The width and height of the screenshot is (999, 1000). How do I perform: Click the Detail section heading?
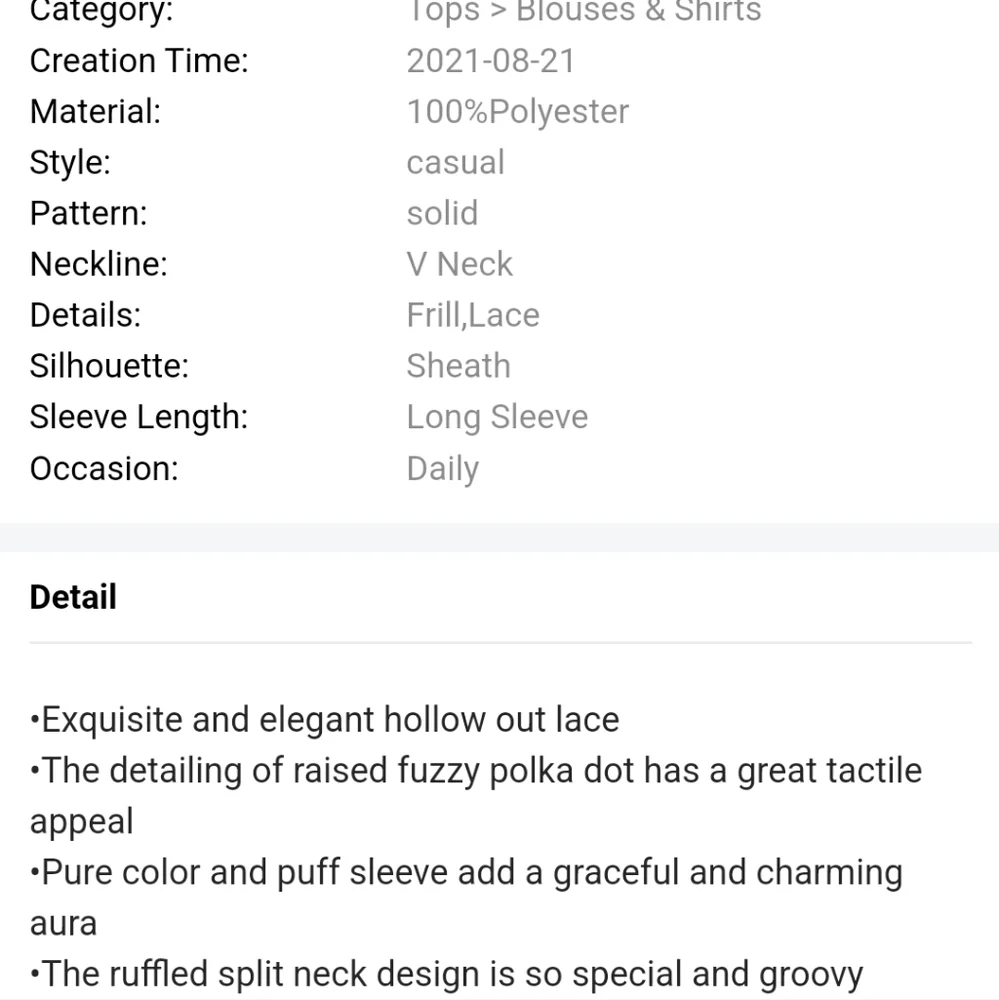(73, 597)
